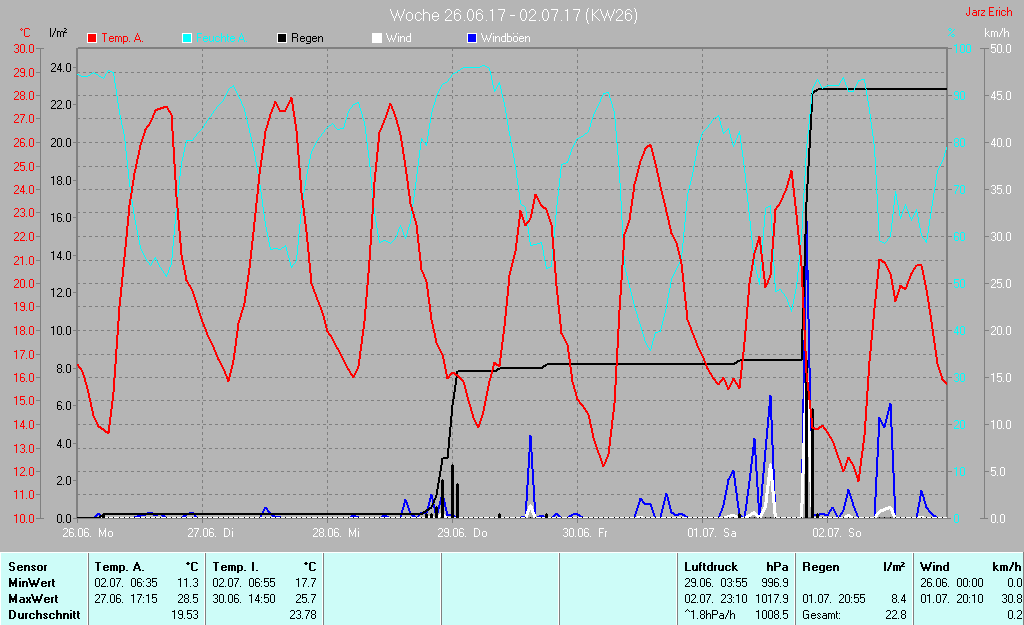Viewport: 1024px width, 625px height.
Task: Click the air pressure minimum '996.9'
Action: [775, 583]
